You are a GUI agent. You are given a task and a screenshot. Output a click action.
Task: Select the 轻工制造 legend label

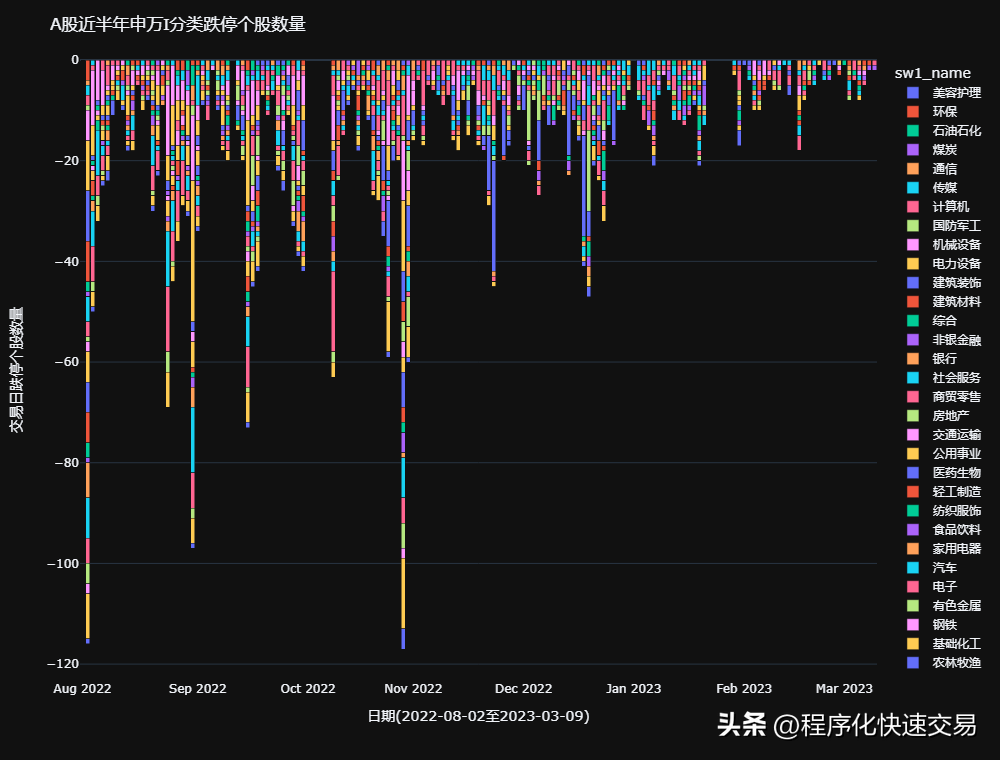957,492
